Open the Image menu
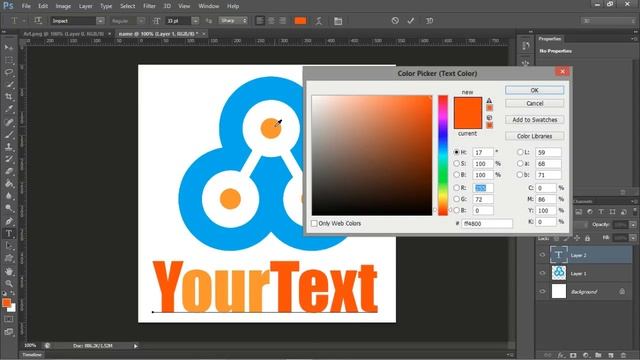The height and width of the screenshot is (360, 640). point(63,6)
